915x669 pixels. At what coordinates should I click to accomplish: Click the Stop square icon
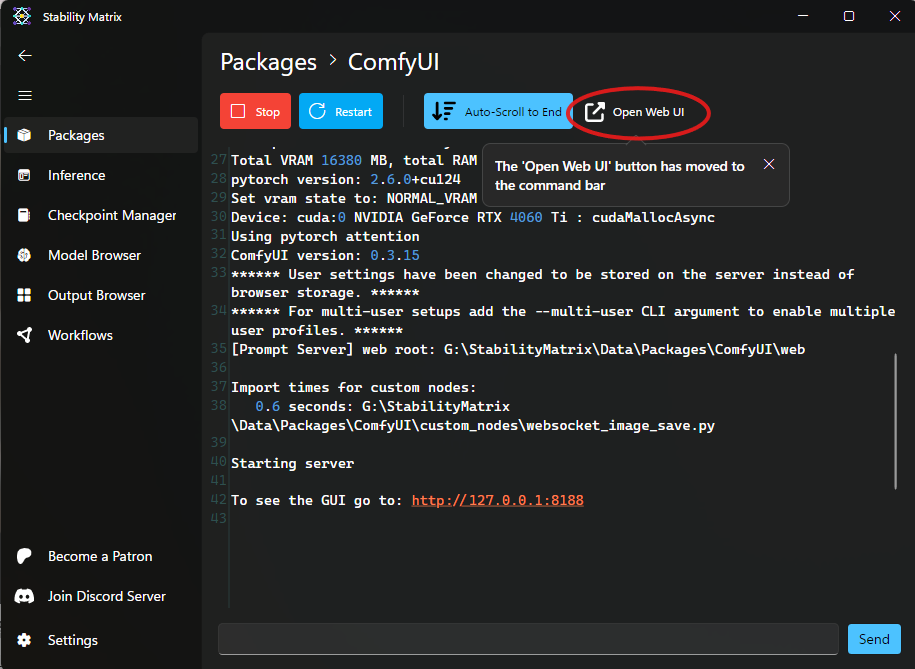[238, 112]
